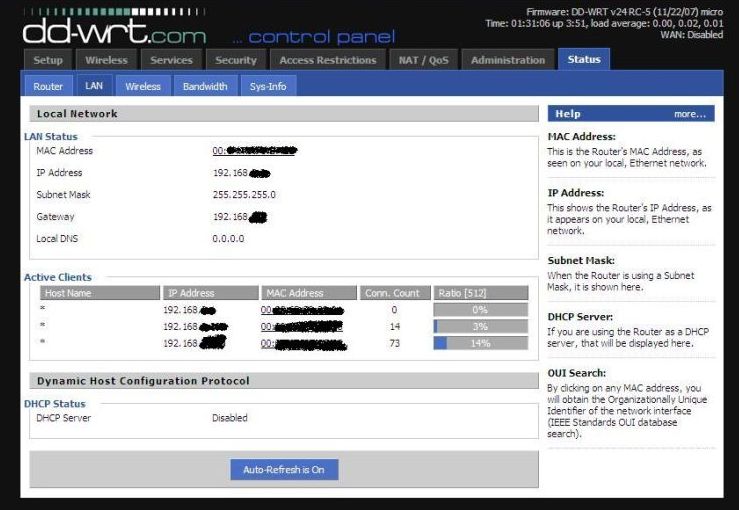Click connection count 73
Viewport: 739px width, 510px height.
pos(394,343)
